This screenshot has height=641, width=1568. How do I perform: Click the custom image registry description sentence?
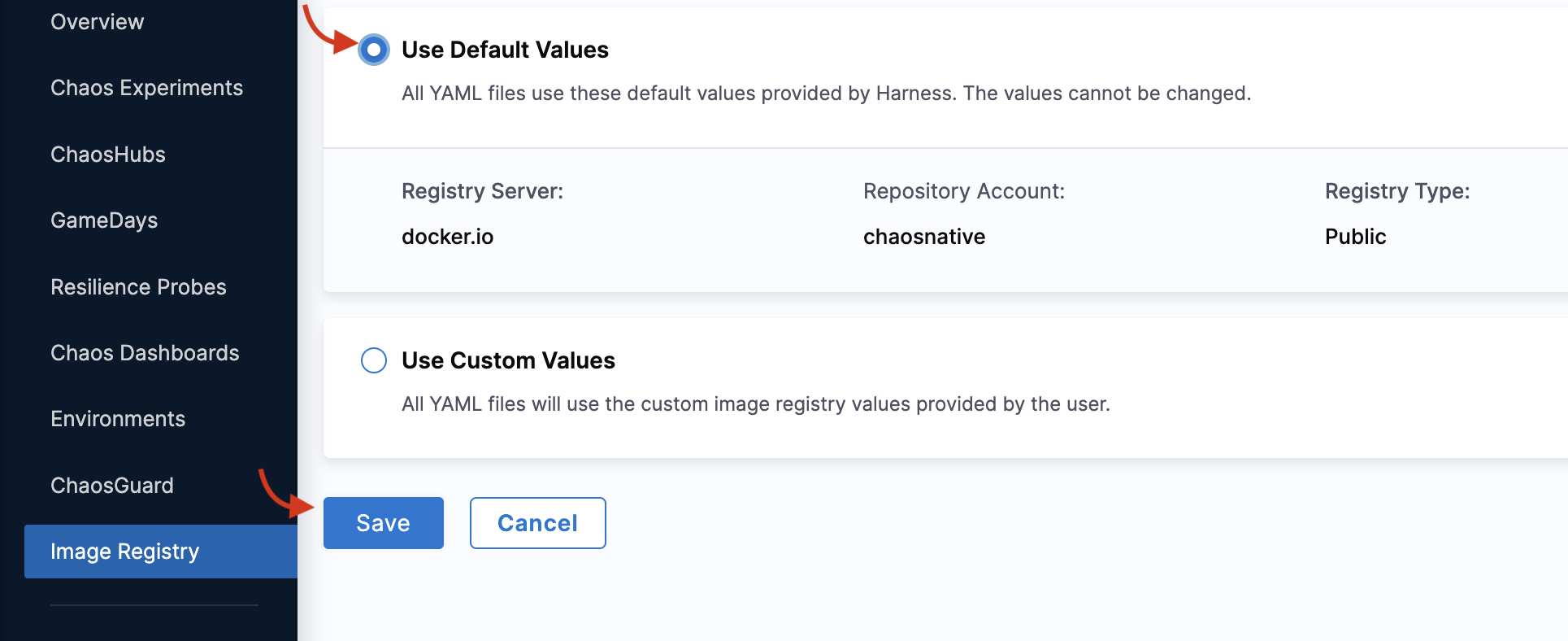click(755, 404)
